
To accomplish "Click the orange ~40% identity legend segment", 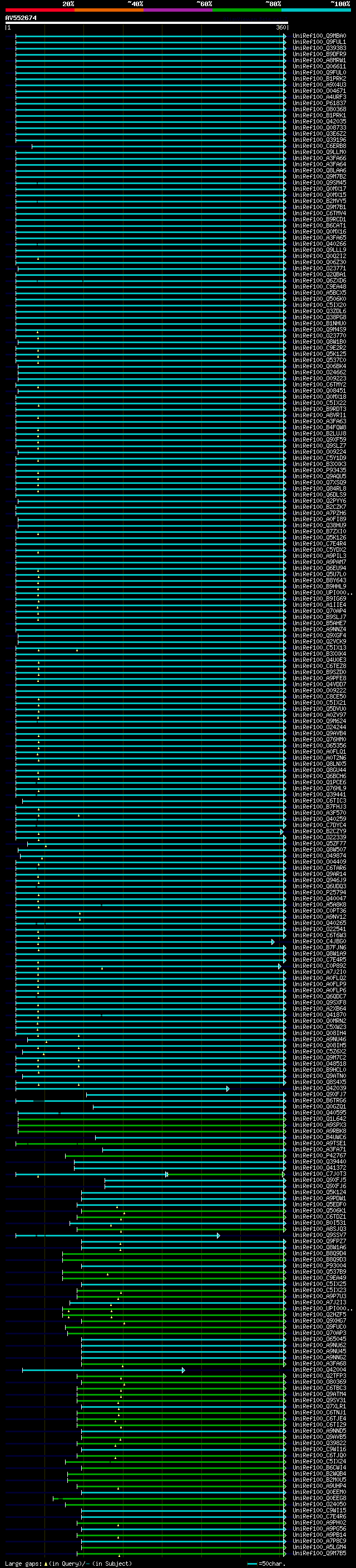I will click(x=109, y=11).
